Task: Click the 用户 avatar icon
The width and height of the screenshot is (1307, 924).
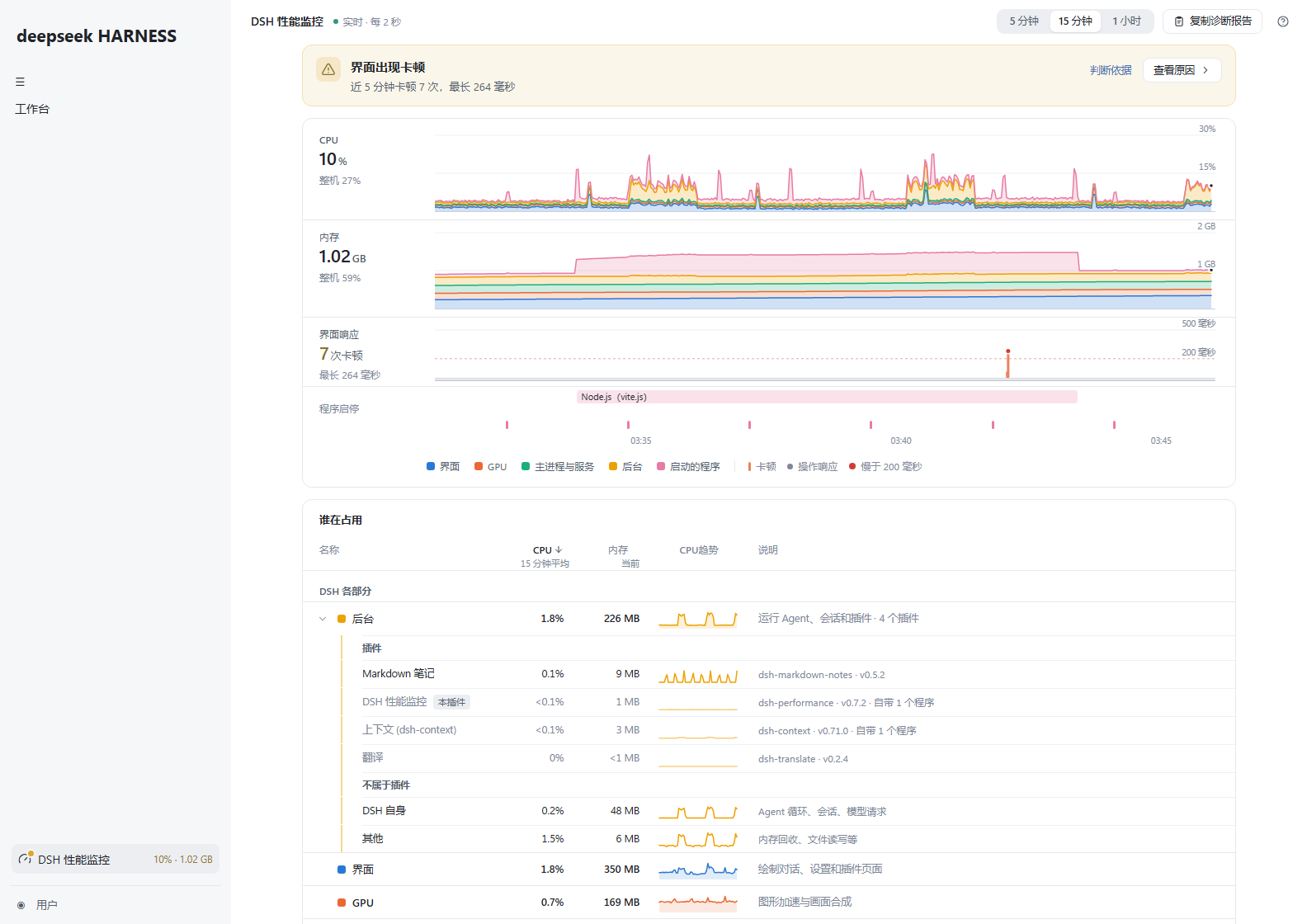Action: (21, 905)
